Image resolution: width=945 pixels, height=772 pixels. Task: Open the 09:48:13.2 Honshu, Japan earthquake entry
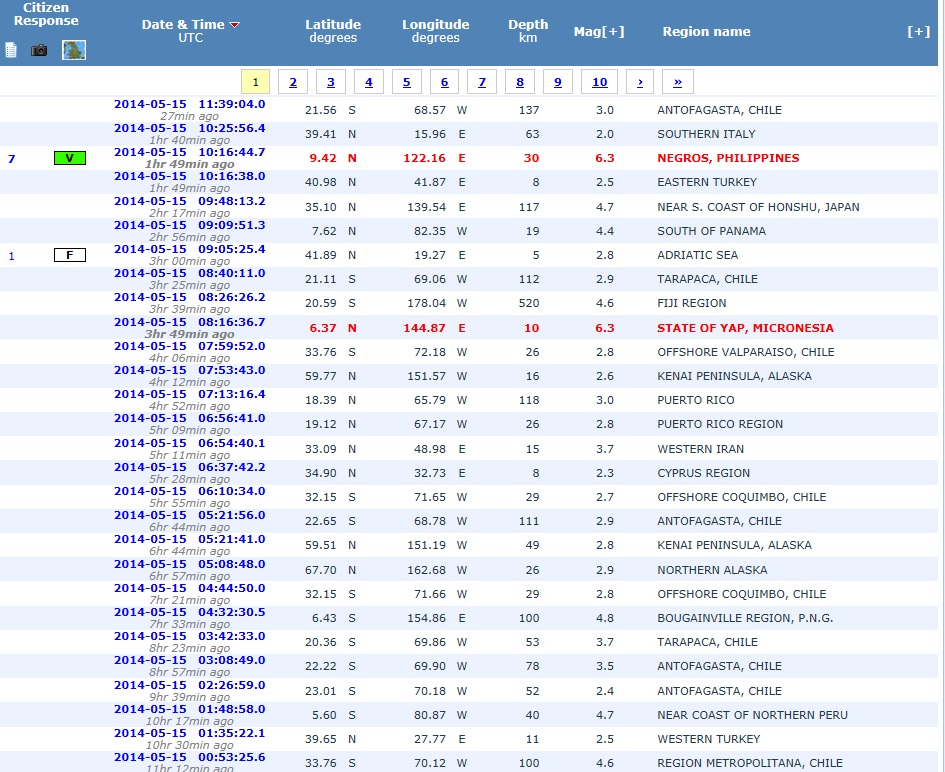pos(190,201)
